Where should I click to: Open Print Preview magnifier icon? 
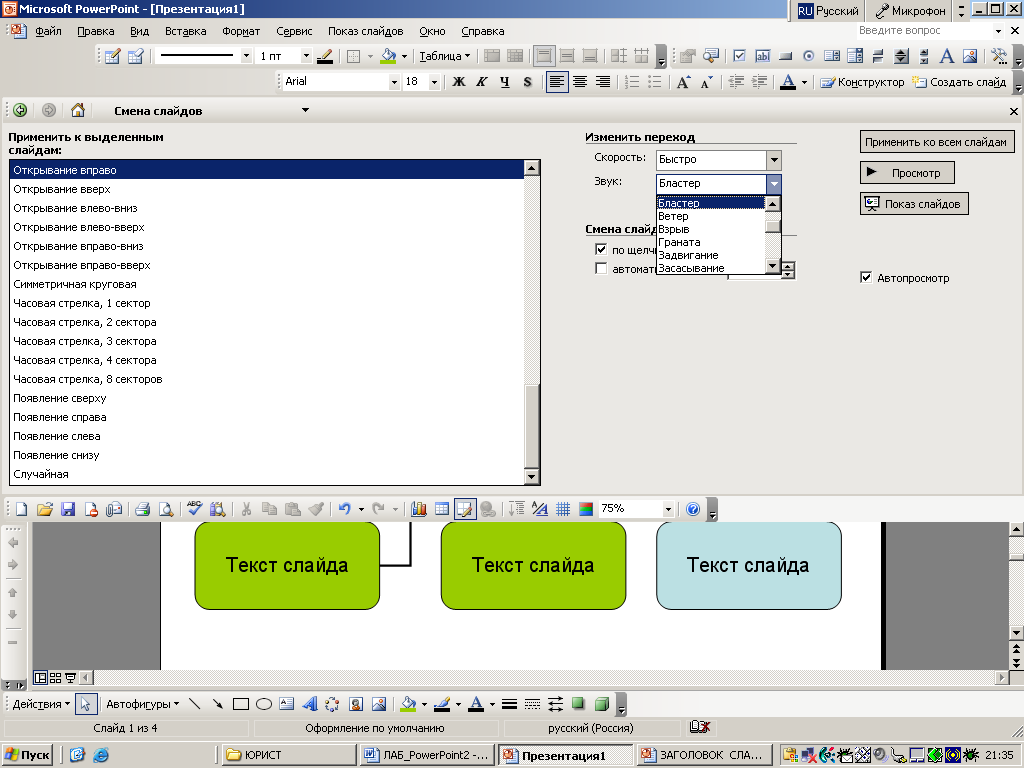click(166, 509)
